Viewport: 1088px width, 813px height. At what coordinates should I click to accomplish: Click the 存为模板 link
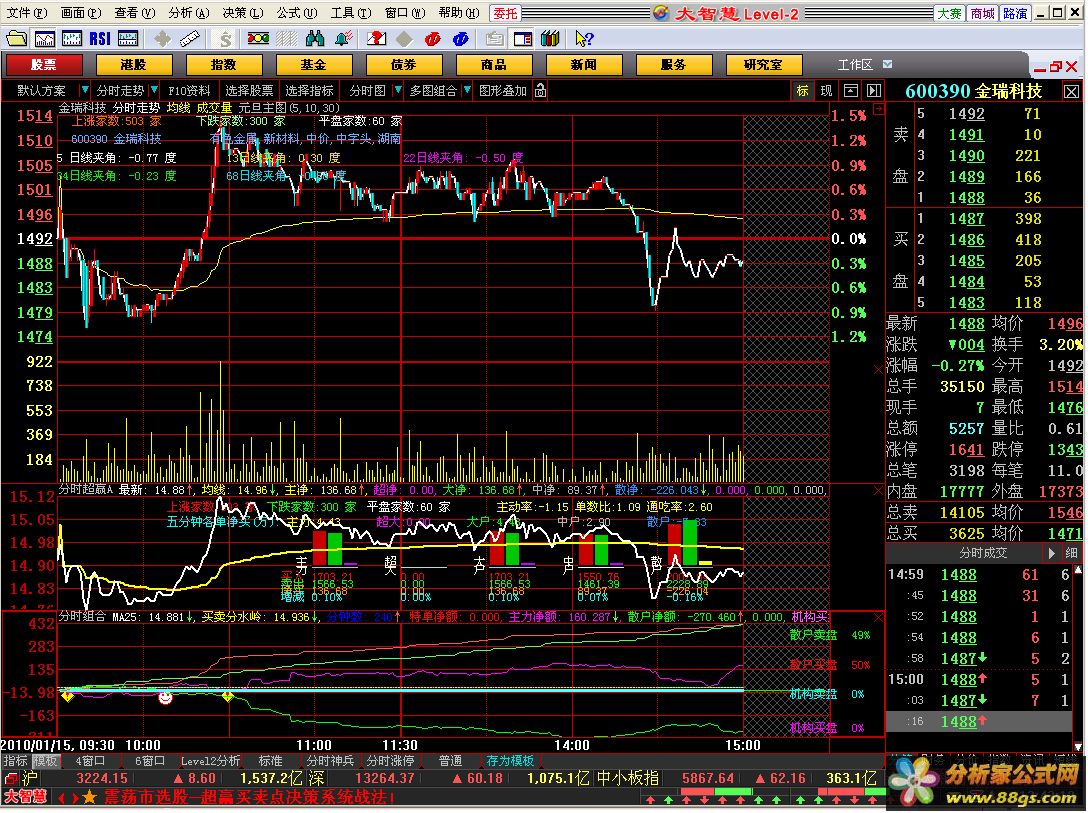[510, 761]
